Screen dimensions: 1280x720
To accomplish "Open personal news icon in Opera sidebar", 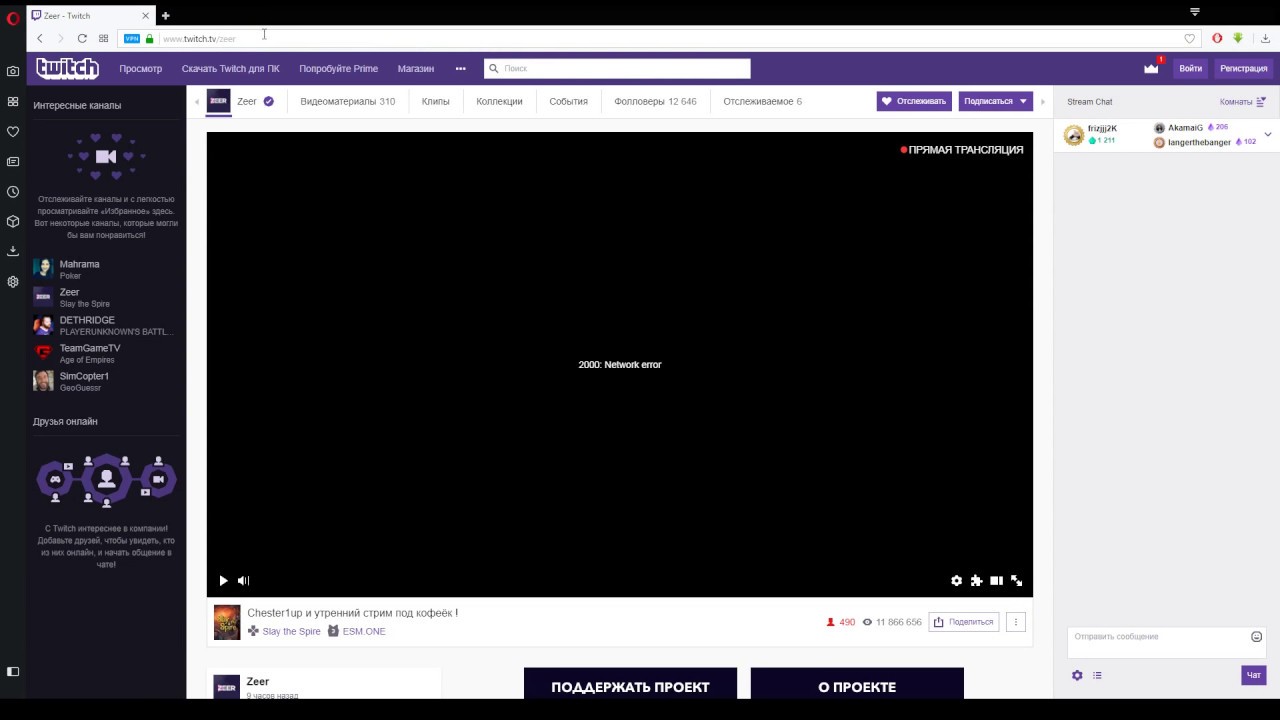I will [x=13, y=162].
